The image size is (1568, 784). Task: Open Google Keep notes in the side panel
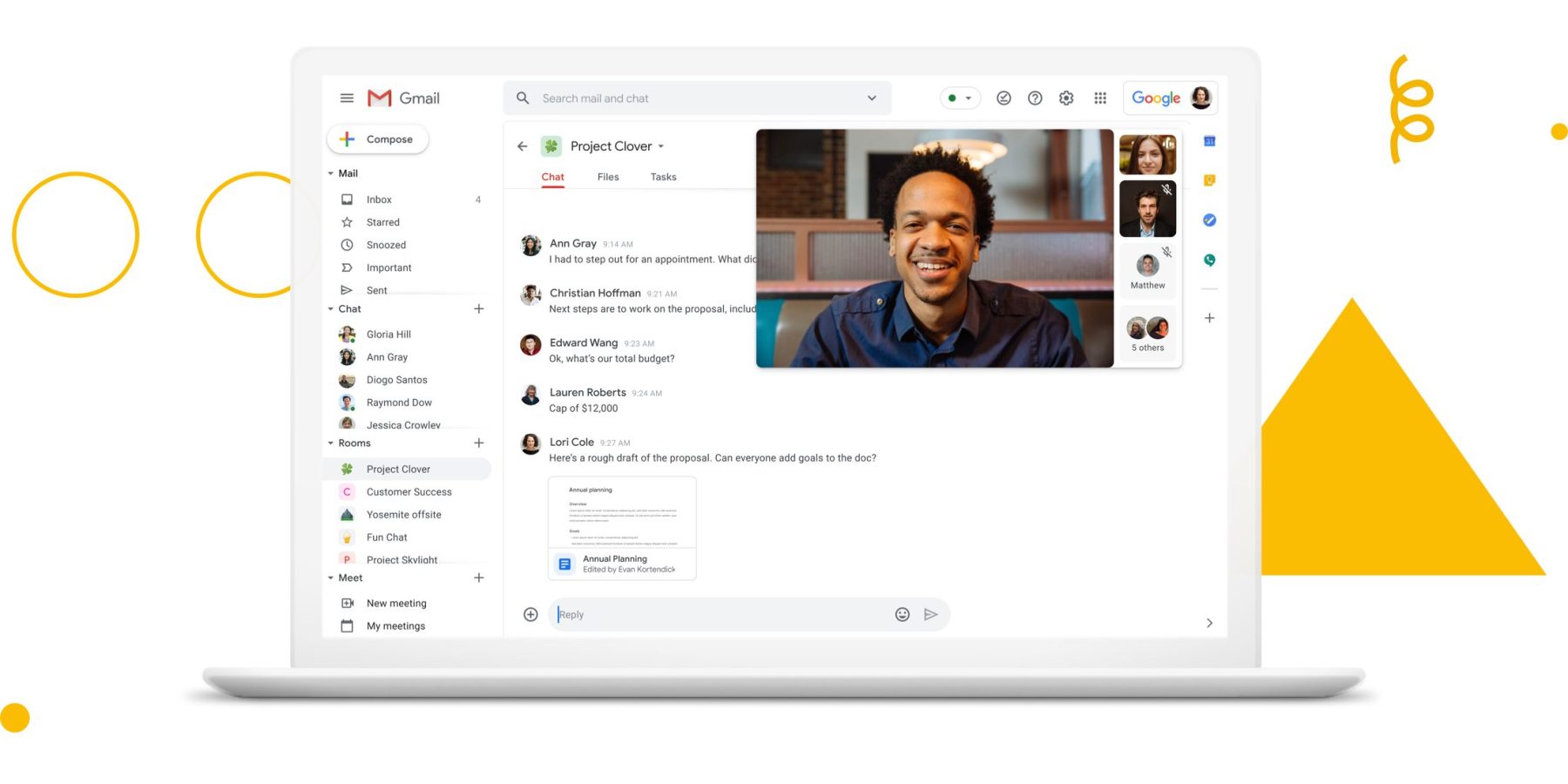[x=1209, y=180]
